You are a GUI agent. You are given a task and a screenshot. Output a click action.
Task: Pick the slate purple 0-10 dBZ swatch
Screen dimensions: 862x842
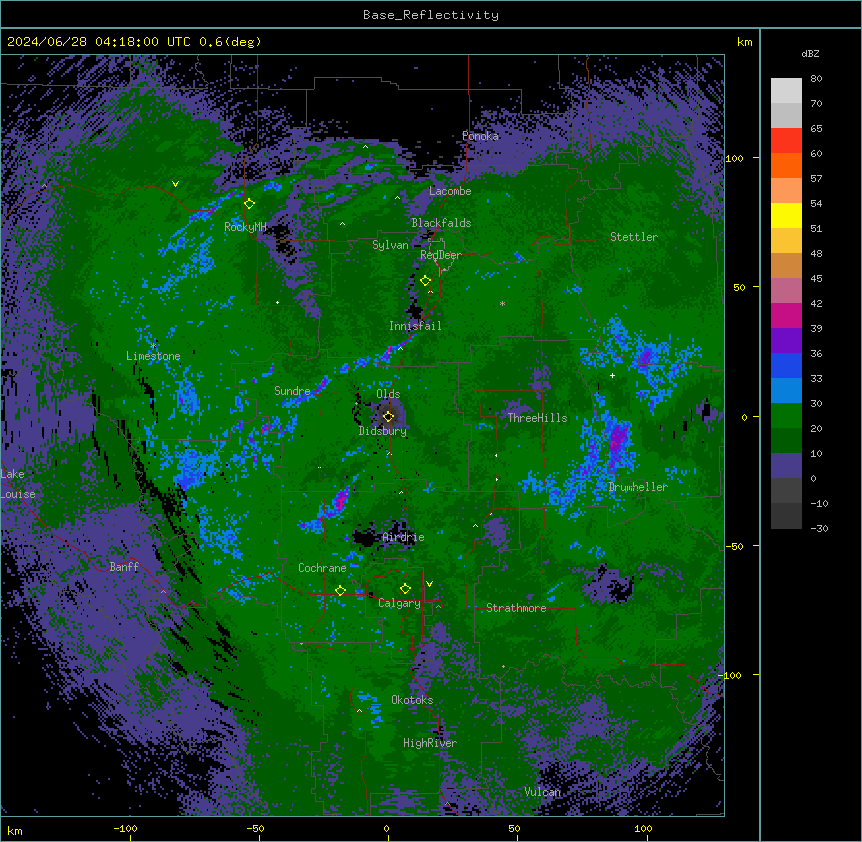pos(786,466)
